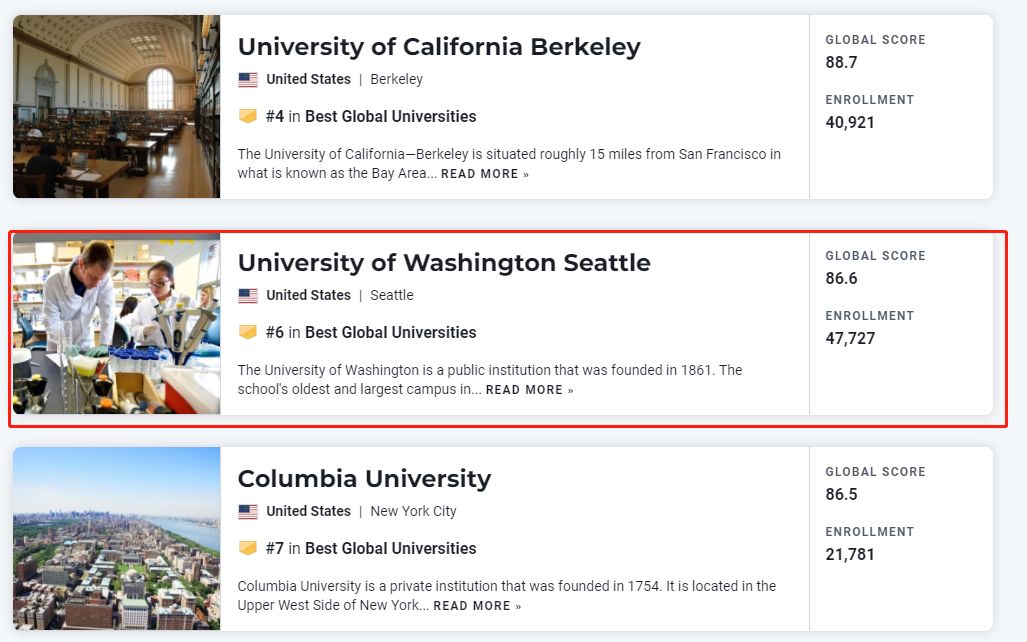Click '#7 in Best Global Universities' ranking link
This screenshot has height=642, width=1027.
[x=371, y=548]
